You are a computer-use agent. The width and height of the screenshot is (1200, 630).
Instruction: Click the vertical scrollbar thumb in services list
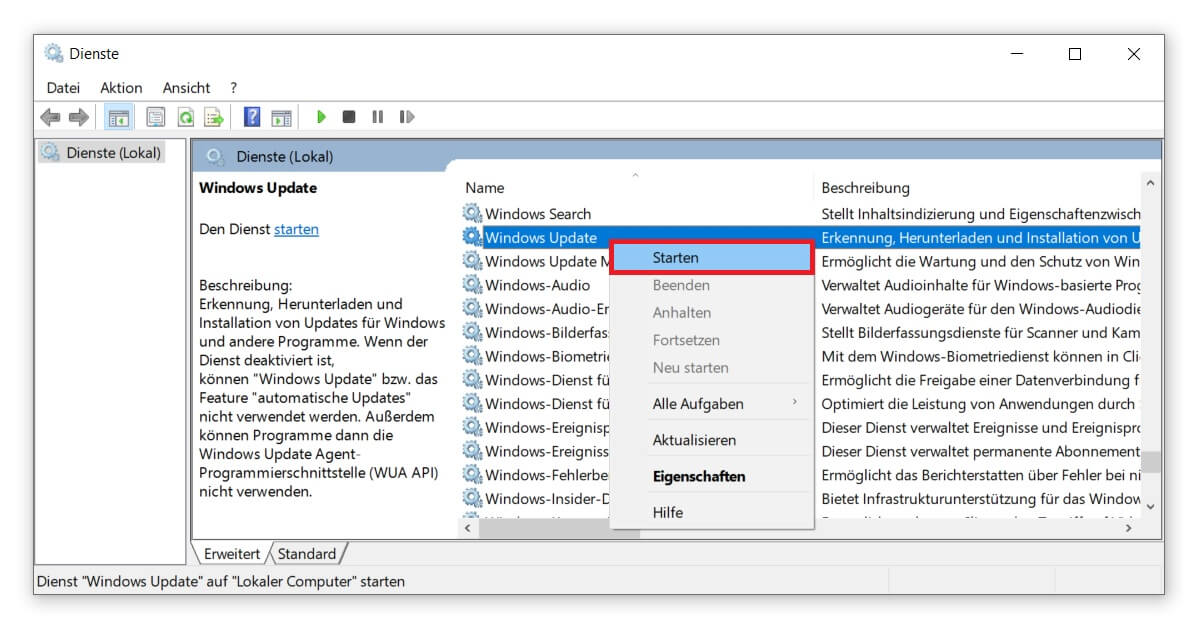1150,462
